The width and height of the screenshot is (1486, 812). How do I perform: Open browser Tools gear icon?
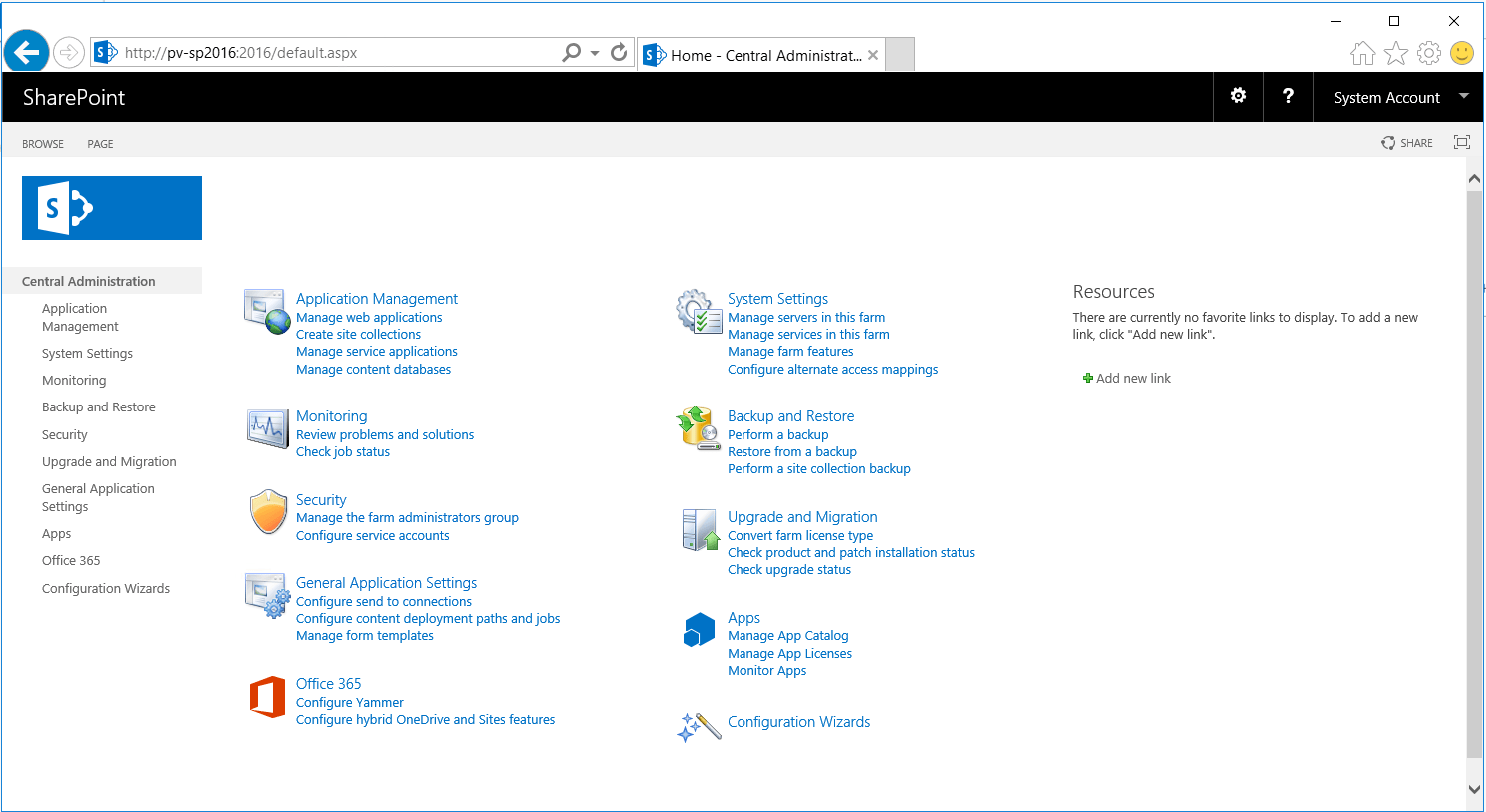click(x=1429, y=53)
